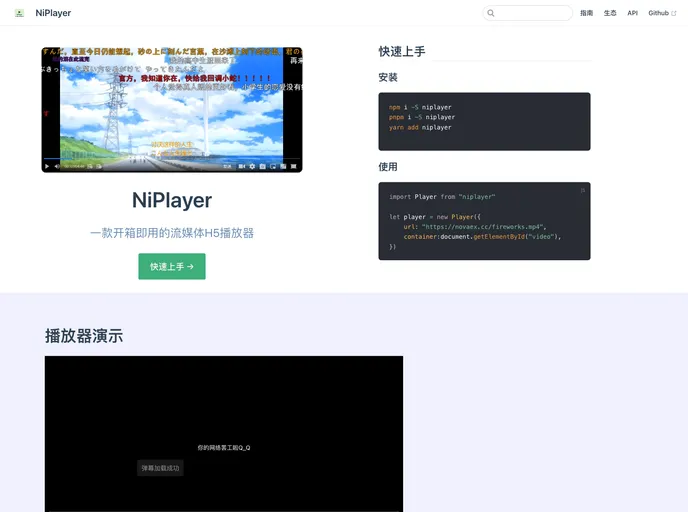688x512 pixels.
Task: Open the API navigation item
Action: coord(632,13)
